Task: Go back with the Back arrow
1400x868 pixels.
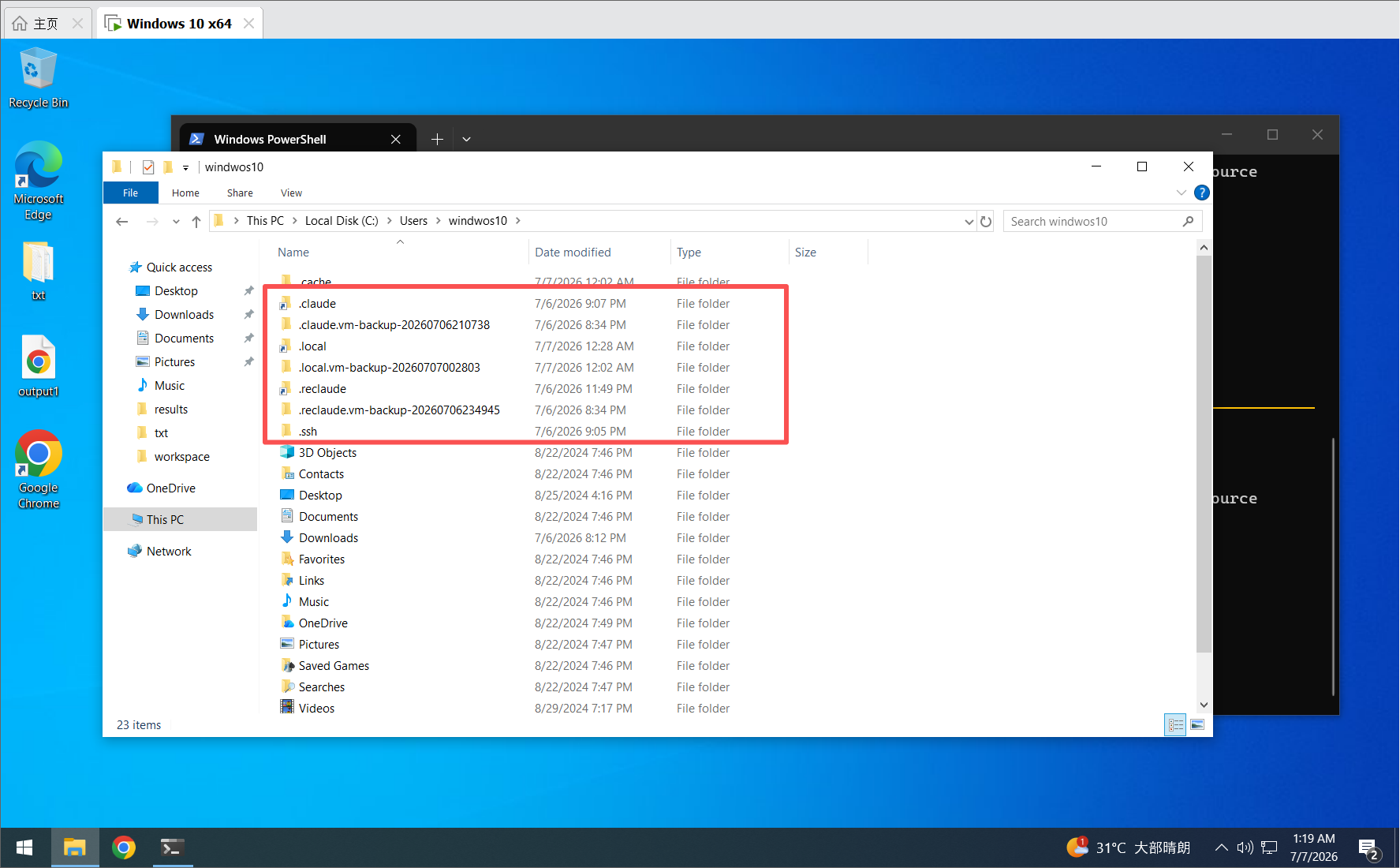Action: tap(122, 222)
